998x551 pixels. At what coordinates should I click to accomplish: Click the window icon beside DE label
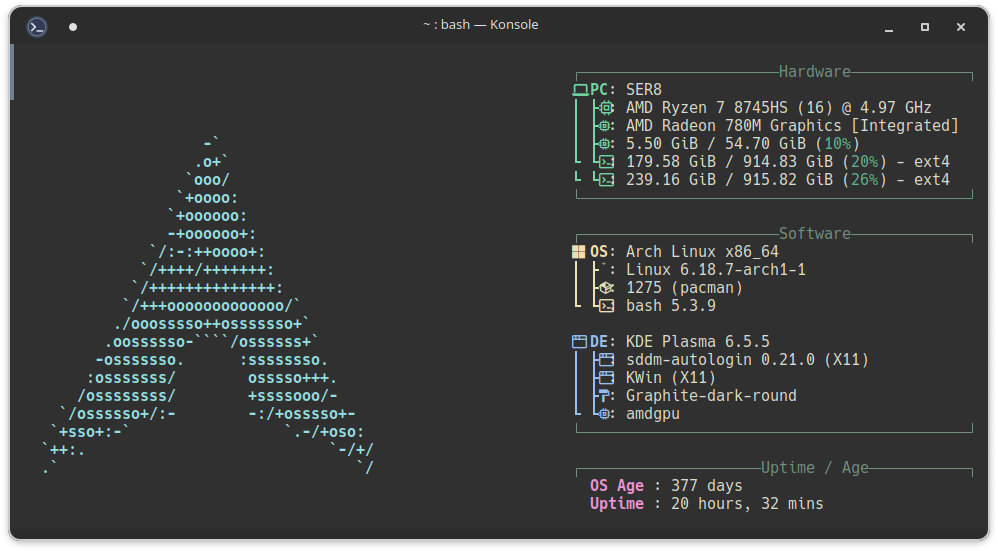tap(579, 342)
